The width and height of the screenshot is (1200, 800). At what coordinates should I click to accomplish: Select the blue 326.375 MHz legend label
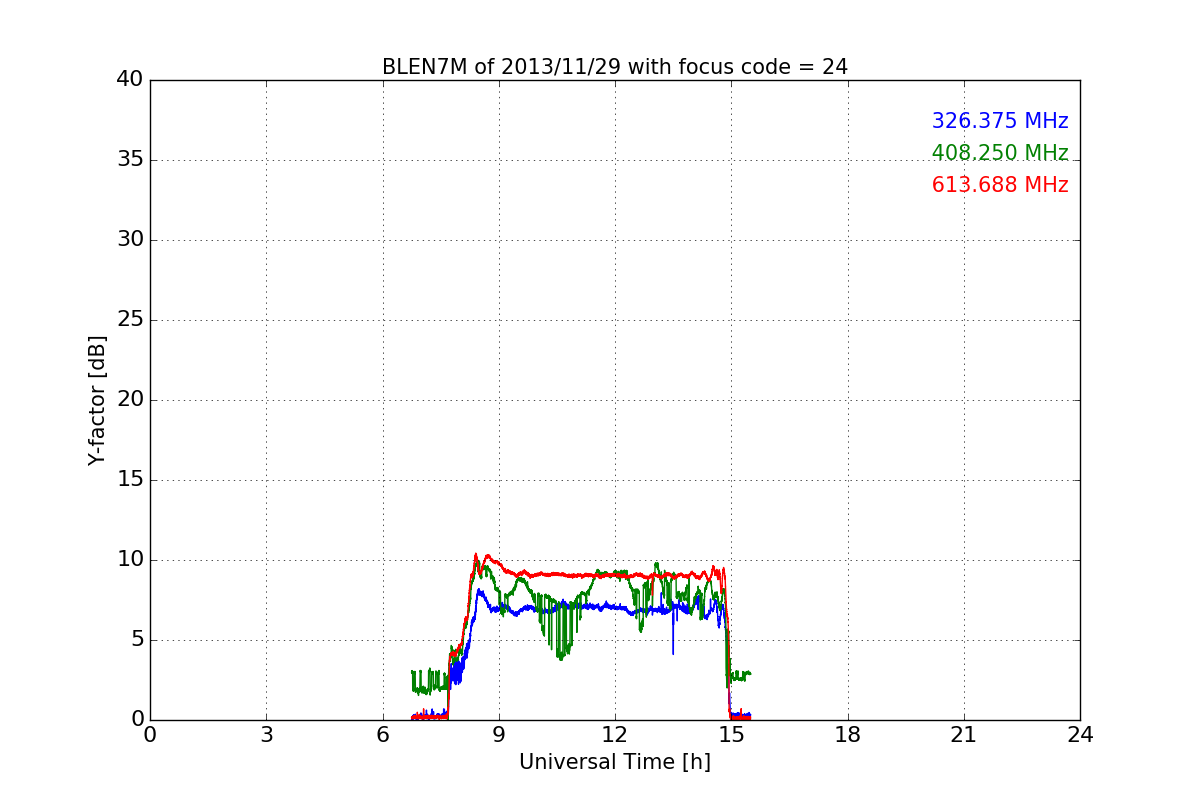tap(1000, 121)
